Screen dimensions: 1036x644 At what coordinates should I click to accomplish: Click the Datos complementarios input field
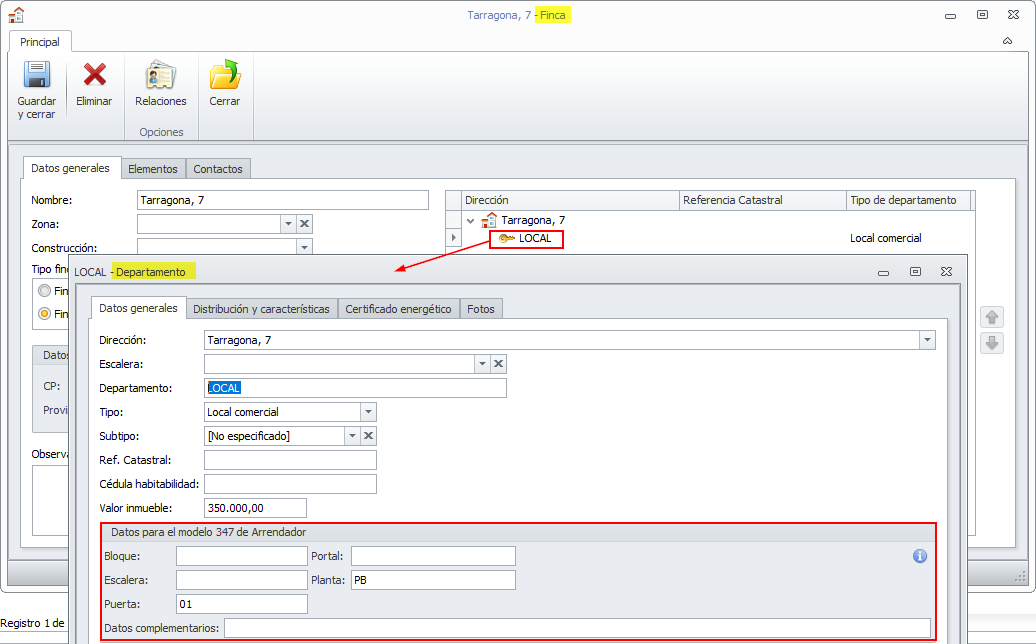(x=577, y=628)
